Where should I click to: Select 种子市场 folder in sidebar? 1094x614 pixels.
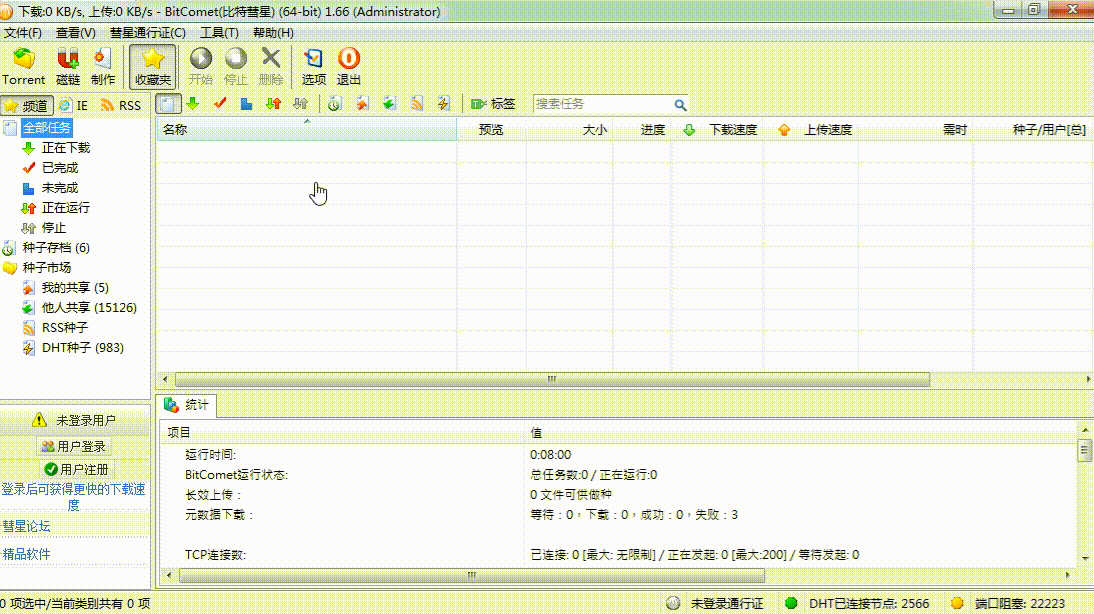click(46, 268)
